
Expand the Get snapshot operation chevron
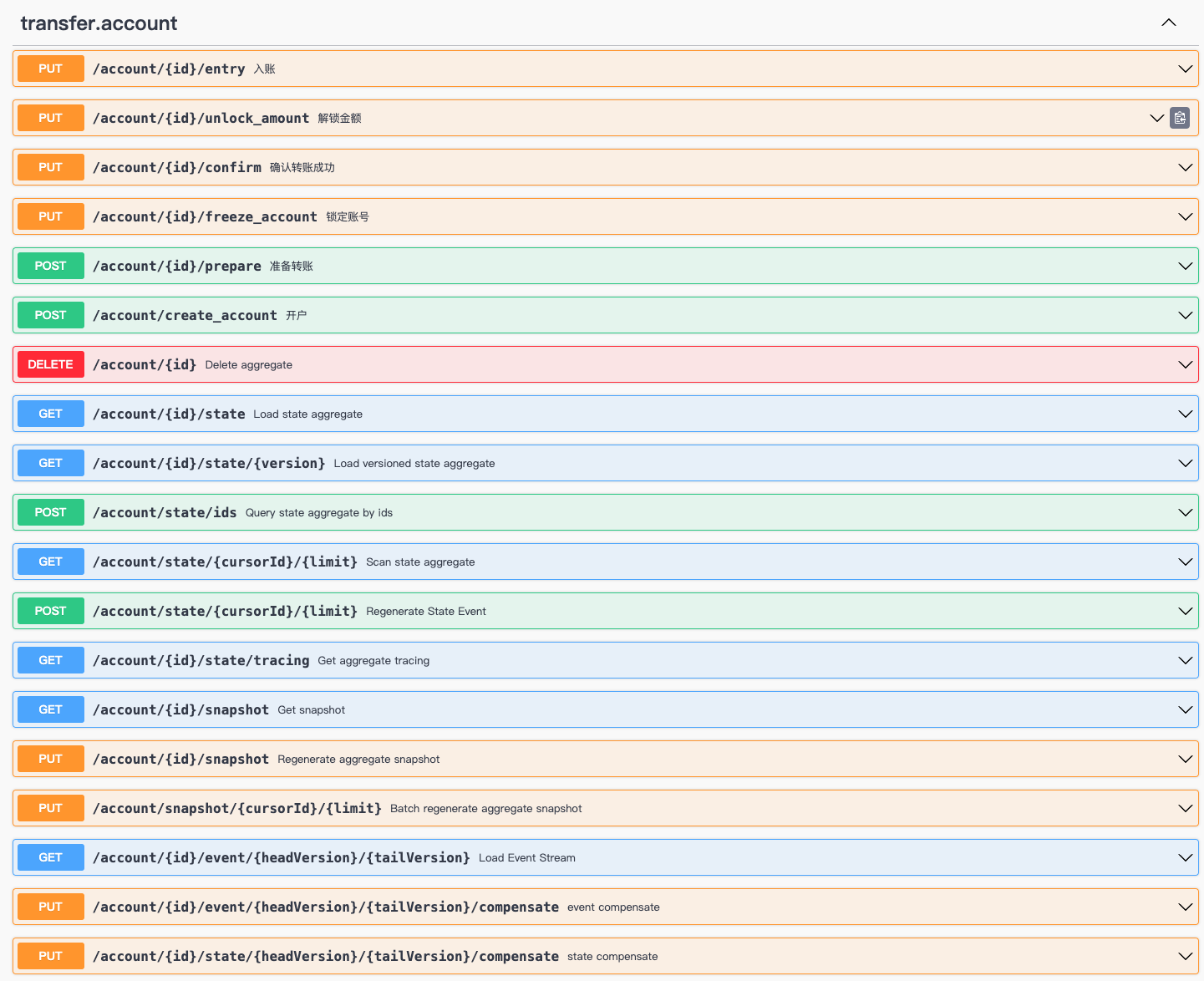(x=1184, y=709)
